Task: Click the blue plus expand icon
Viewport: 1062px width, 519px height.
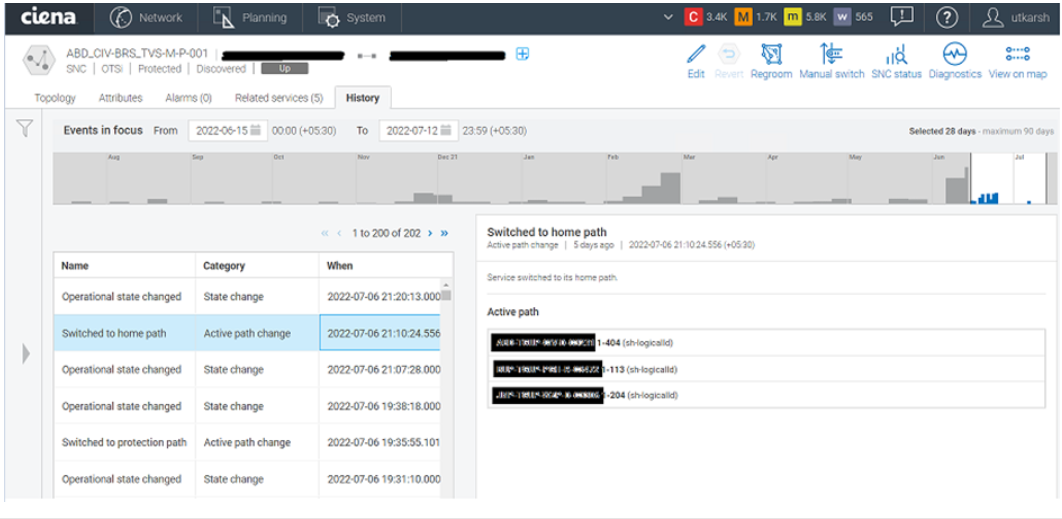Action: coord(522,55)
